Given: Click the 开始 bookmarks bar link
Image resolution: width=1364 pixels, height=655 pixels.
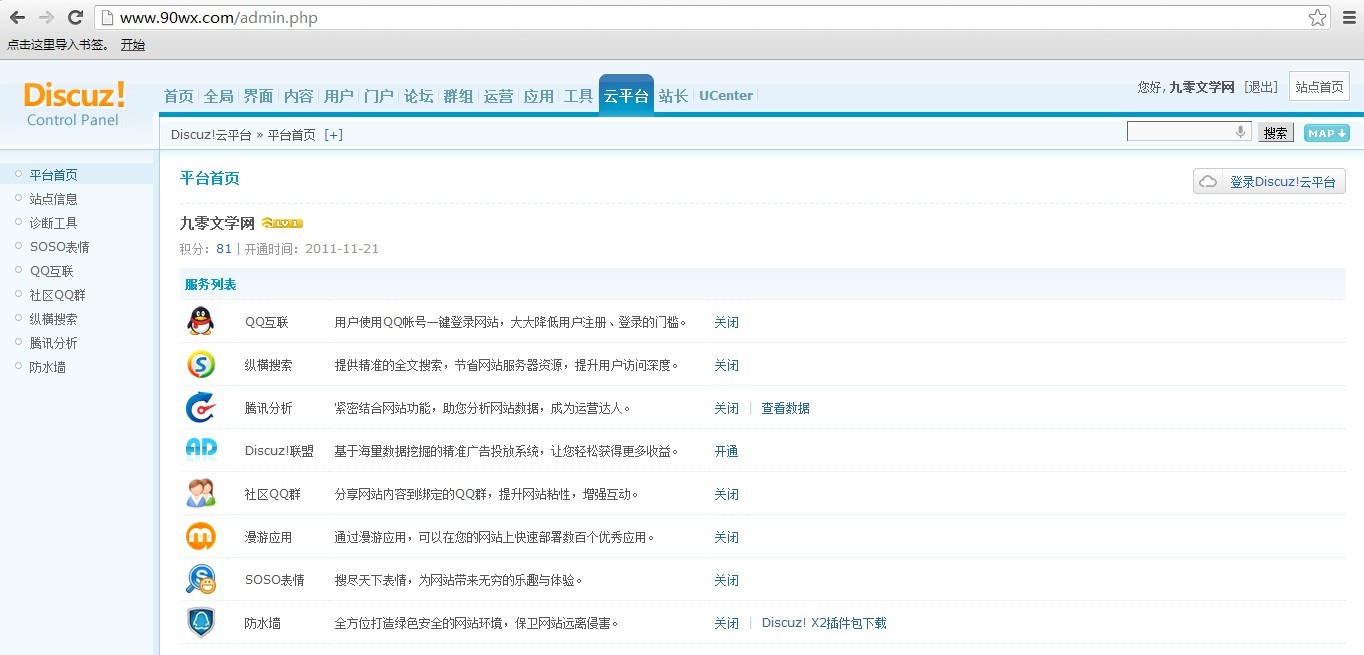Looking at the screenshot, I should tap(133, 45).
